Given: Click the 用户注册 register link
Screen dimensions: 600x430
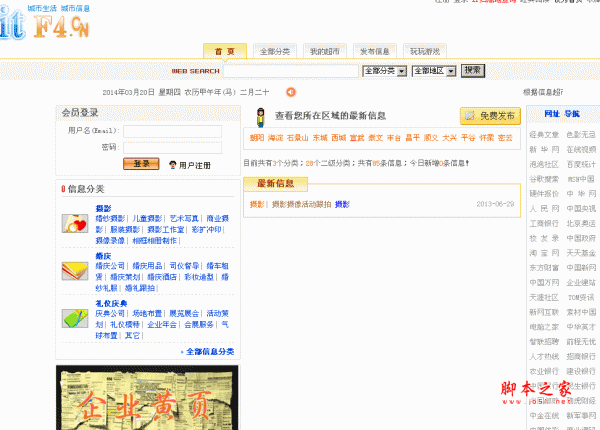Looking at the screenshot, I should click(x=195, y=165).
